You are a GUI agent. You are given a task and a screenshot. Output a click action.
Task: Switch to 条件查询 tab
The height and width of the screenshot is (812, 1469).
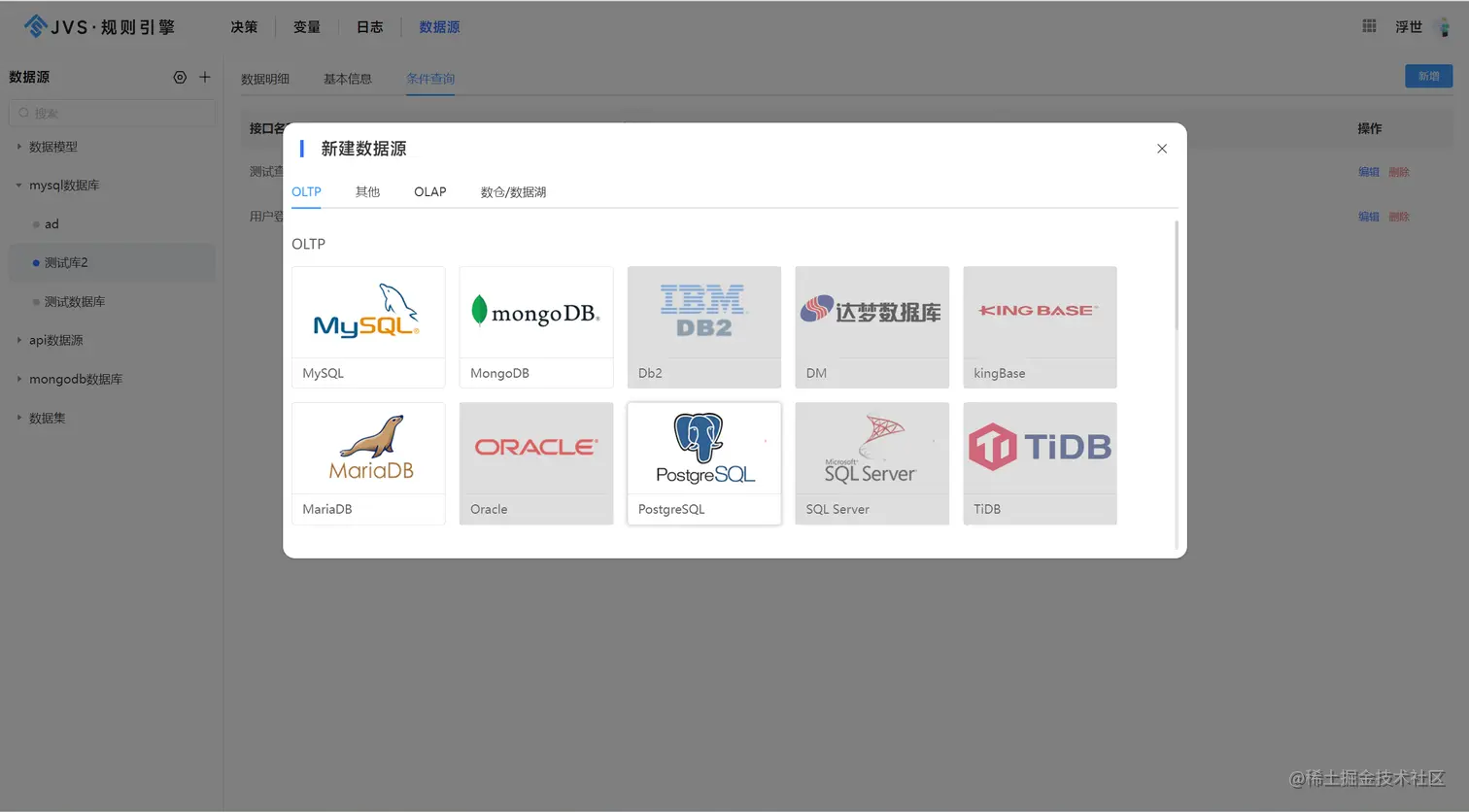click(430, 79)
